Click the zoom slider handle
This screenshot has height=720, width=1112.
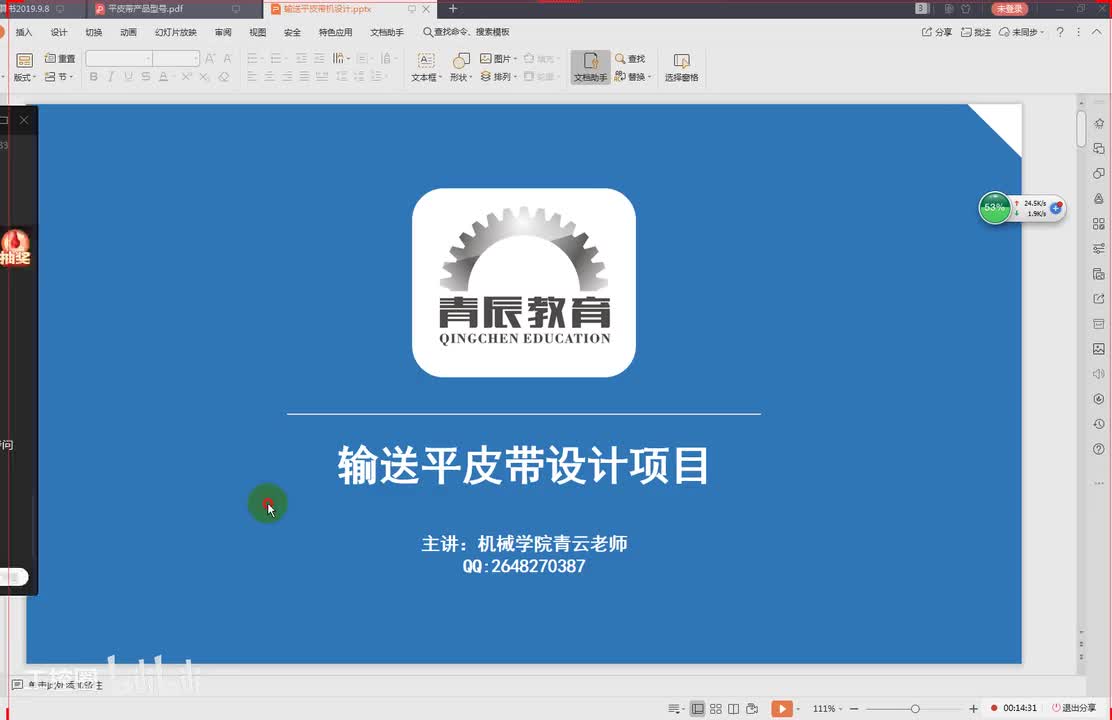click(x=915, y=709)
